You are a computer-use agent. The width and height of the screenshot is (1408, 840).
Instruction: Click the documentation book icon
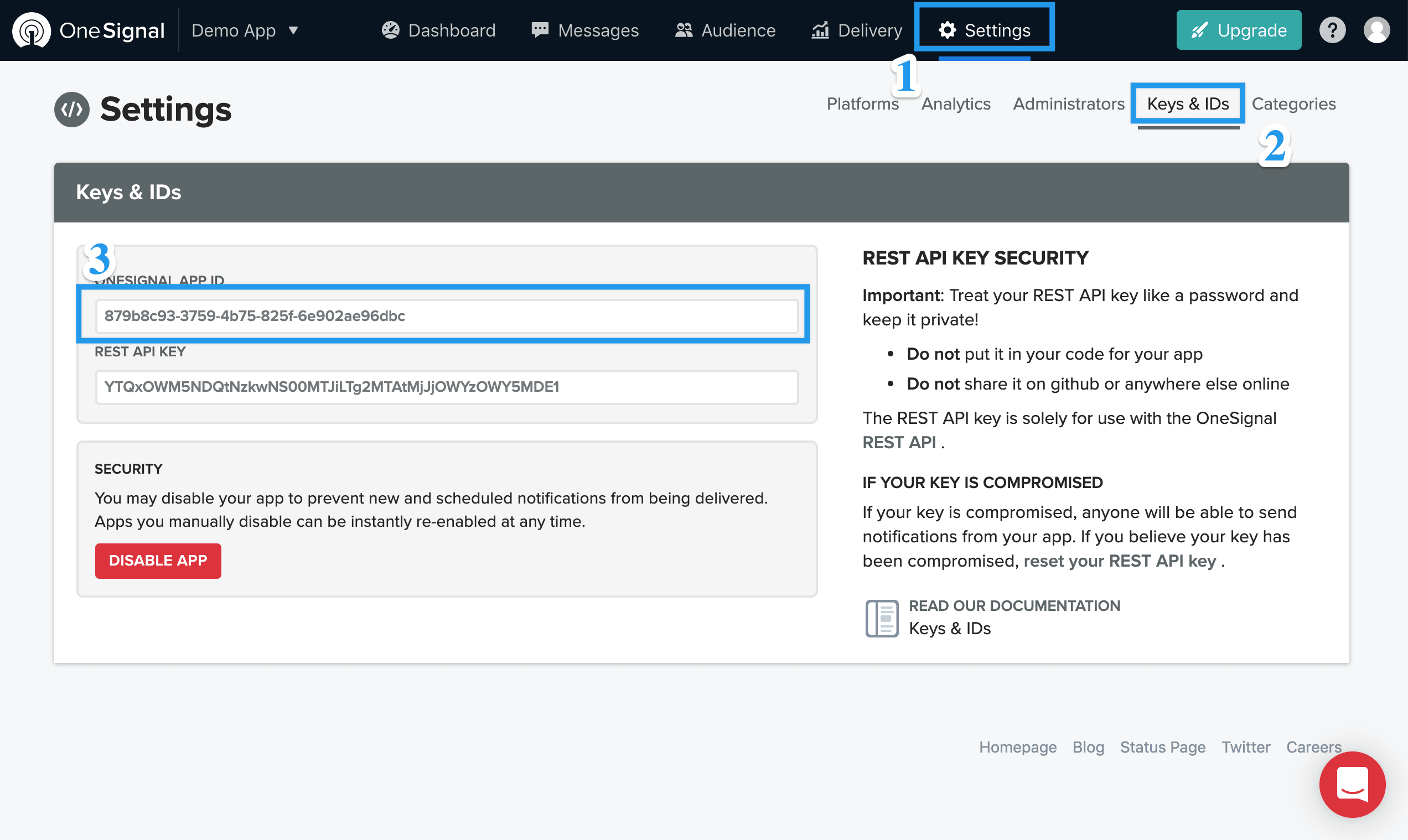pos(882,618)
